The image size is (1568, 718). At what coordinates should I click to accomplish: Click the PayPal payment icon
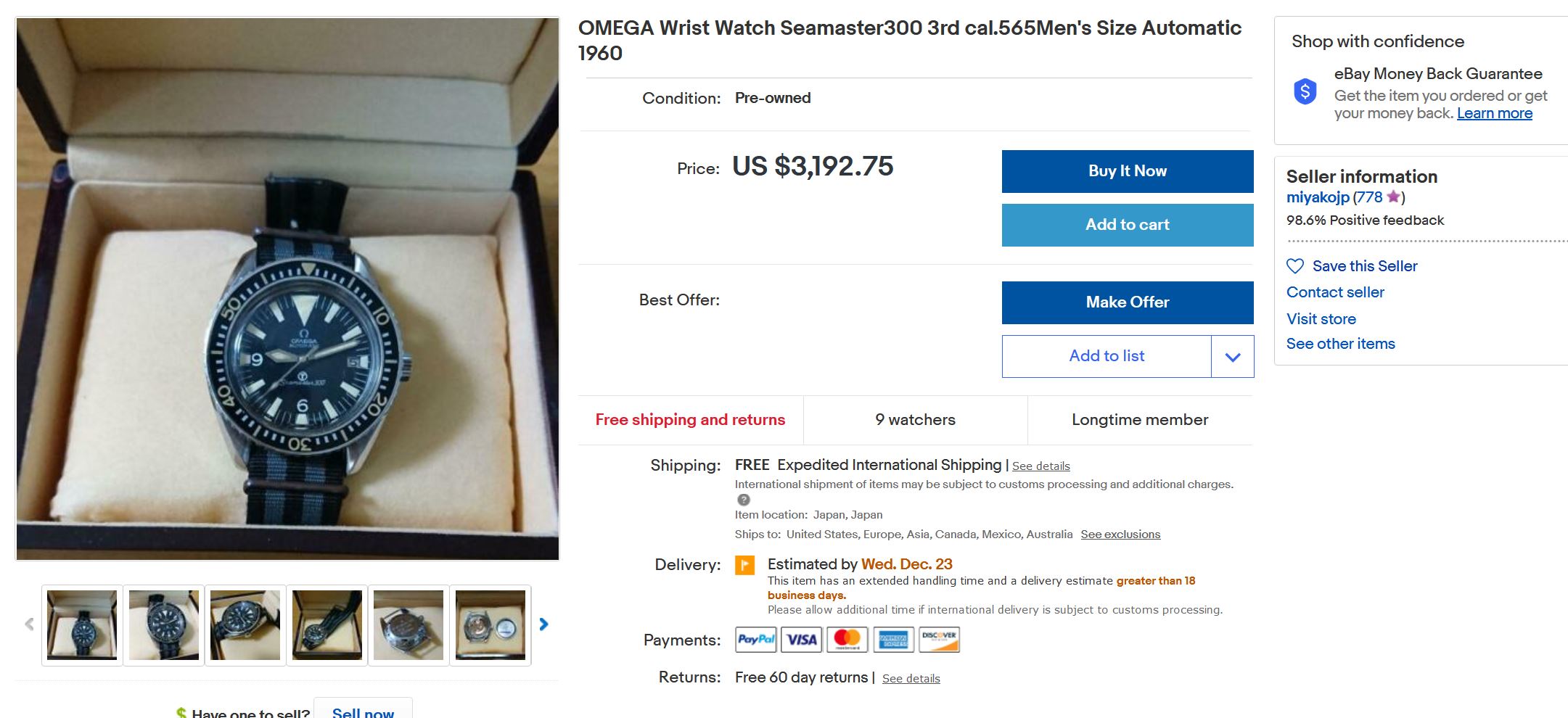[x=755, y=640]
